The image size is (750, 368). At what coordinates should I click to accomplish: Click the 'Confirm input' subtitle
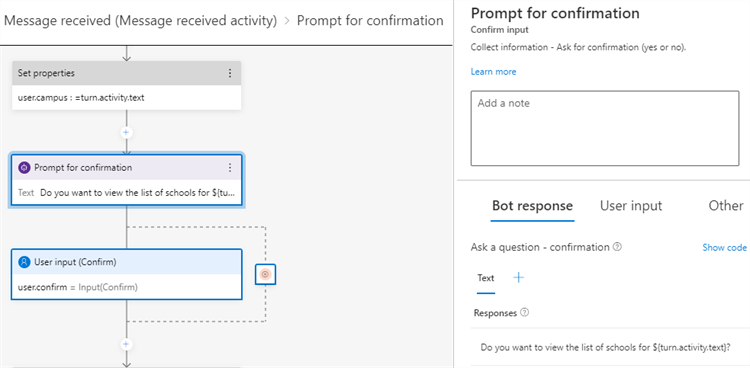point(499,30)
